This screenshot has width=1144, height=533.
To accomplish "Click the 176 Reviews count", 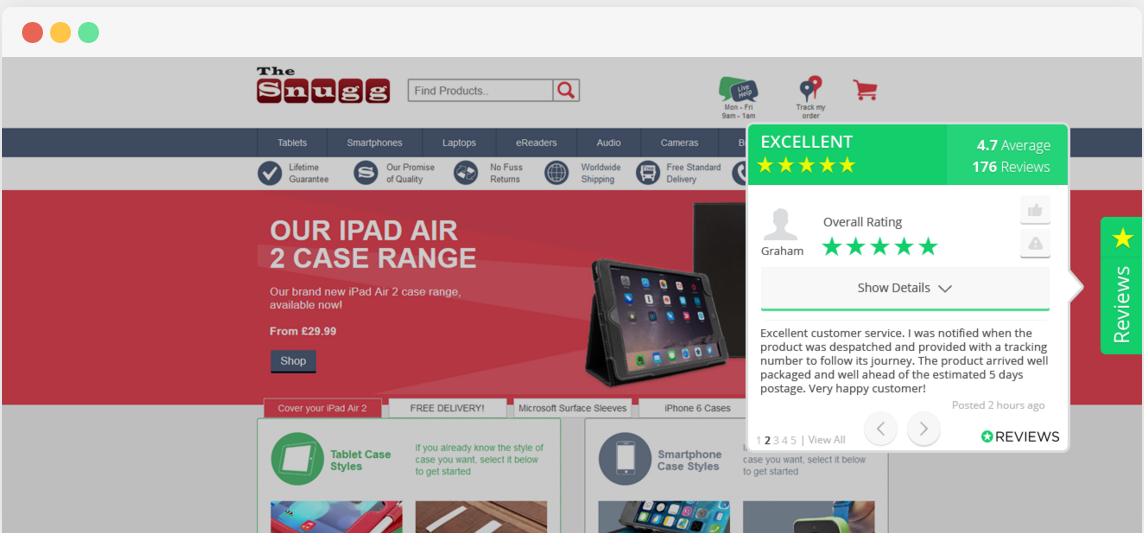I will click(1010, 167).
